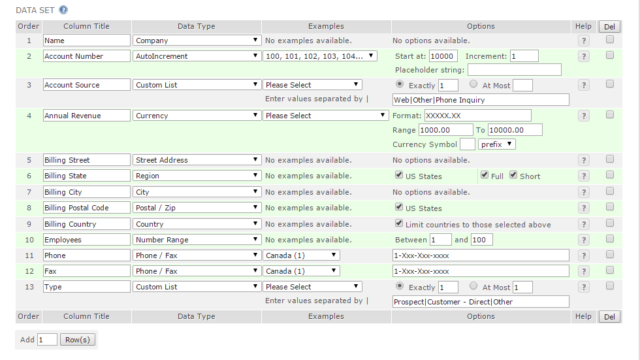Check the delete box for Name row

610,40
